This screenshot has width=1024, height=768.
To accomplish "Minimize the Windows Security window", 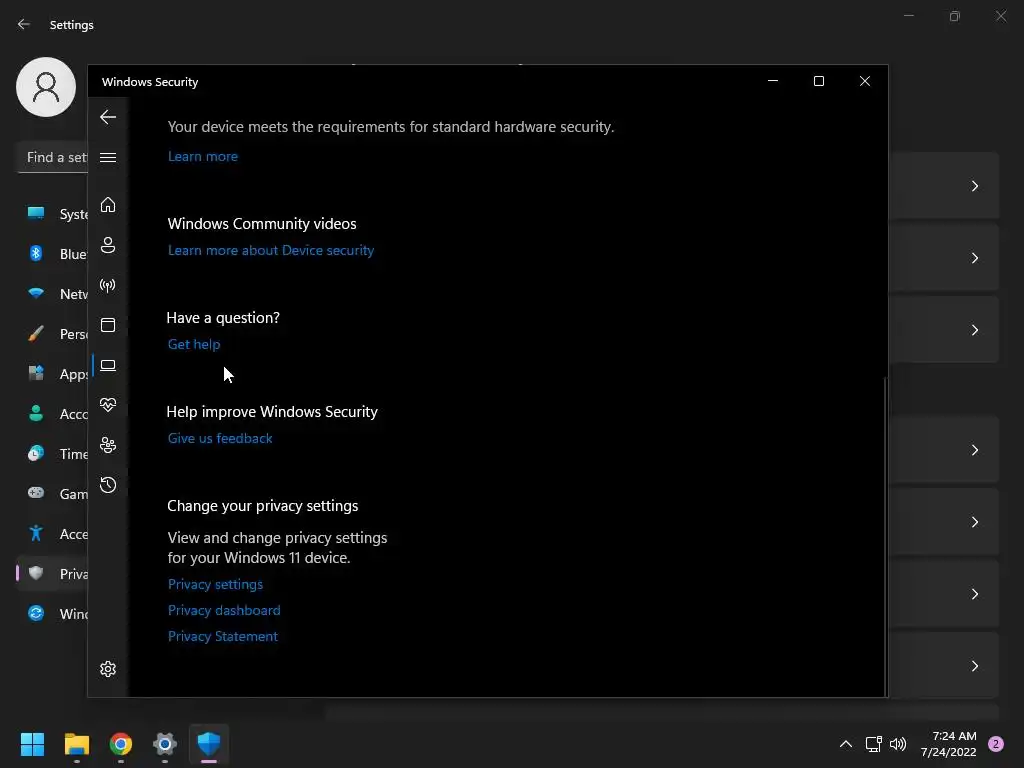I will pos(773,81).
